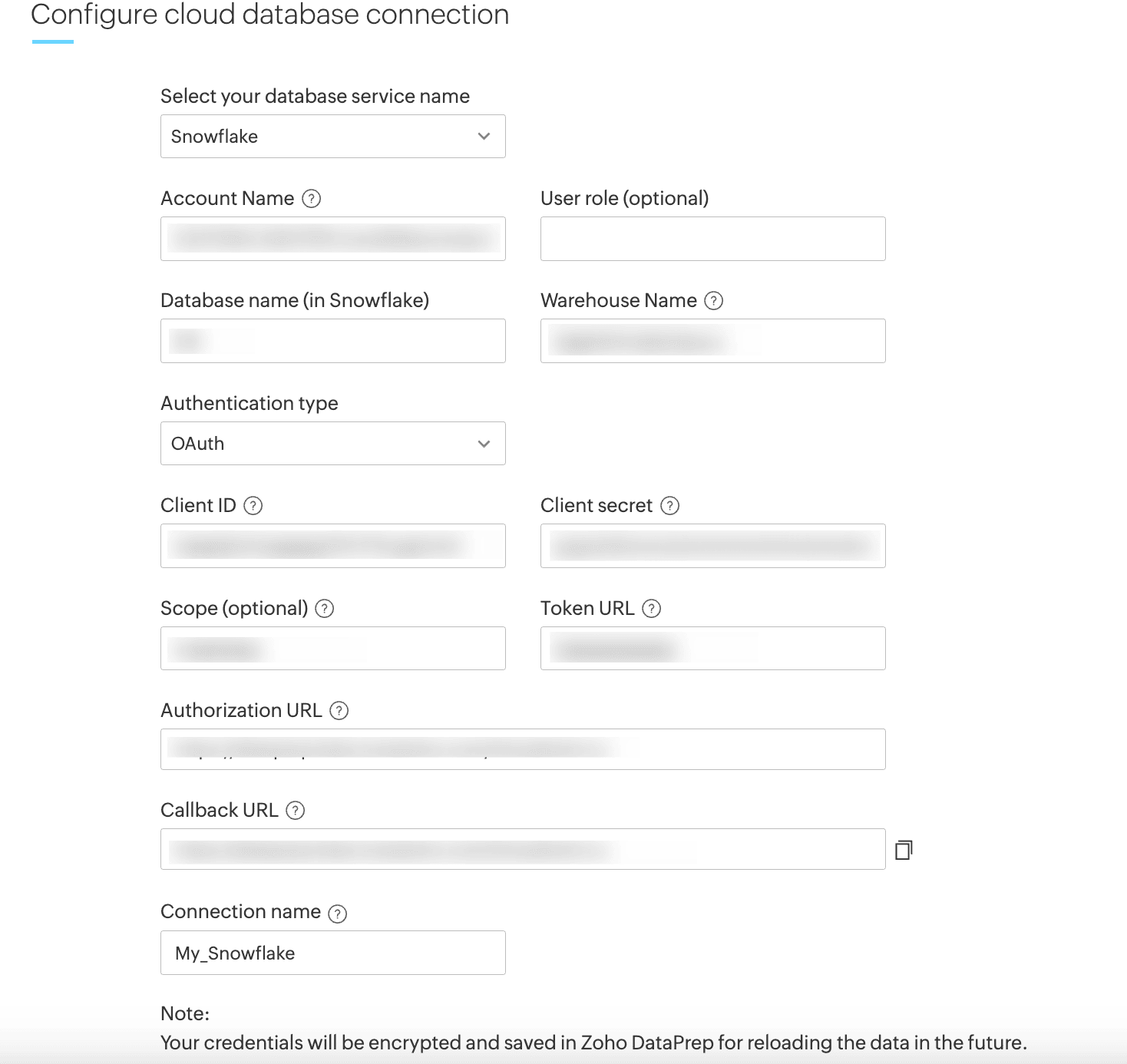1127x1064 pixels.
Task: Click the Connection name field My_Snowflake
Action: [332, 953]
